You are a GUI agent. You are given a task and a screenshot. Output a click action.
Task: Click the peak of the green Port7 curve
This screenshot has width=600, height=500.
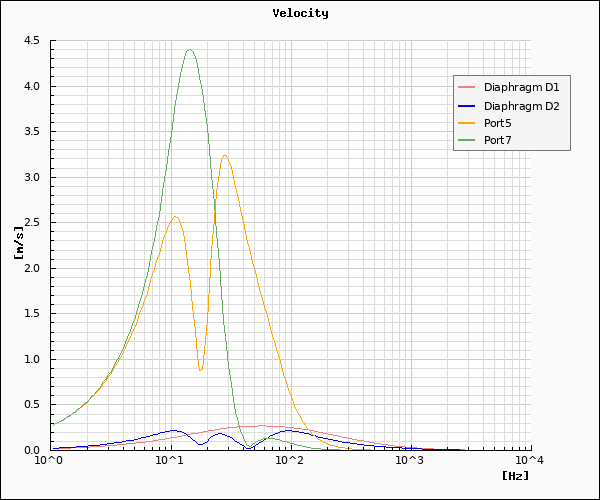[x=189, y=50]
